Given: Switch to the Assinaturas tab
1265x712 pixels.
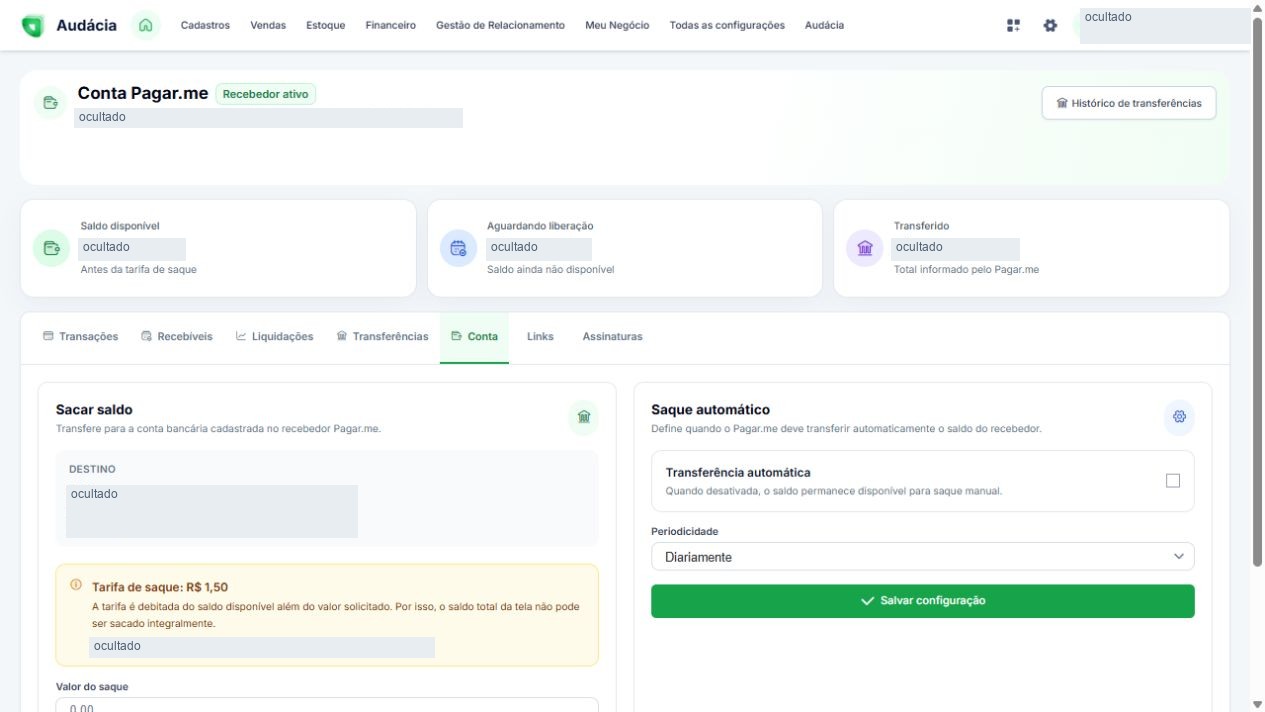Looking at the screenshot, I should tap(613, 337).
